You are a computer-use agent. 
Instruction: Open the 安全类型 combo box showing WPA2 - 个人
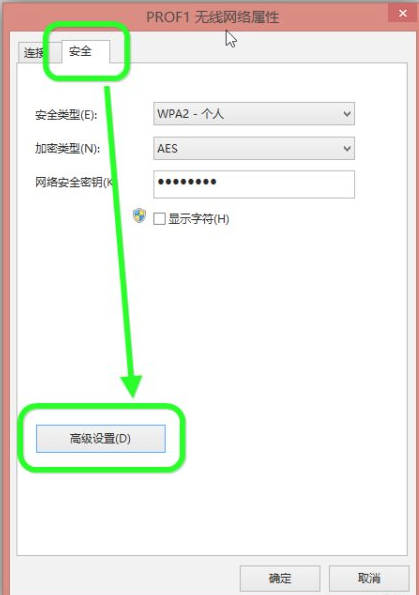254,113
